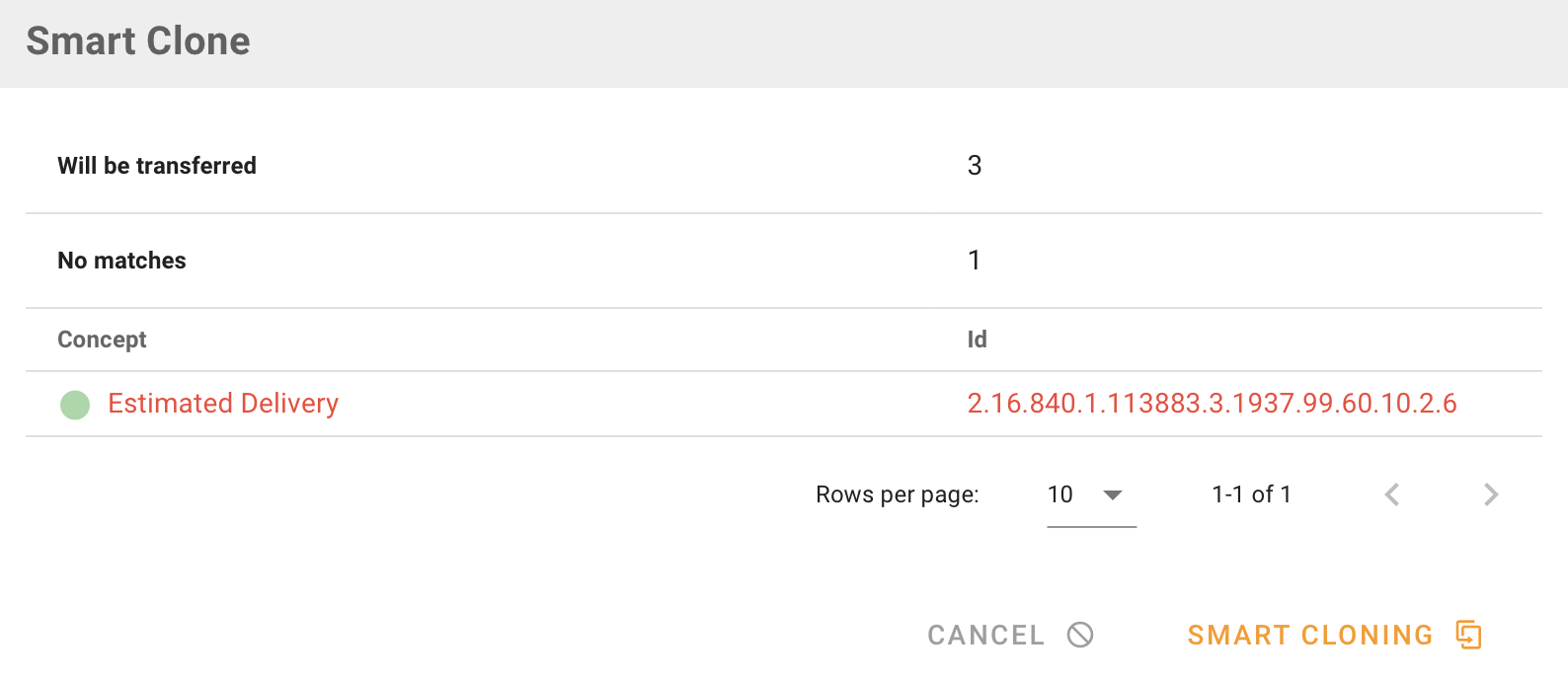Click the green status dot beside Estimated Delivery

click(x=75, y=405)
